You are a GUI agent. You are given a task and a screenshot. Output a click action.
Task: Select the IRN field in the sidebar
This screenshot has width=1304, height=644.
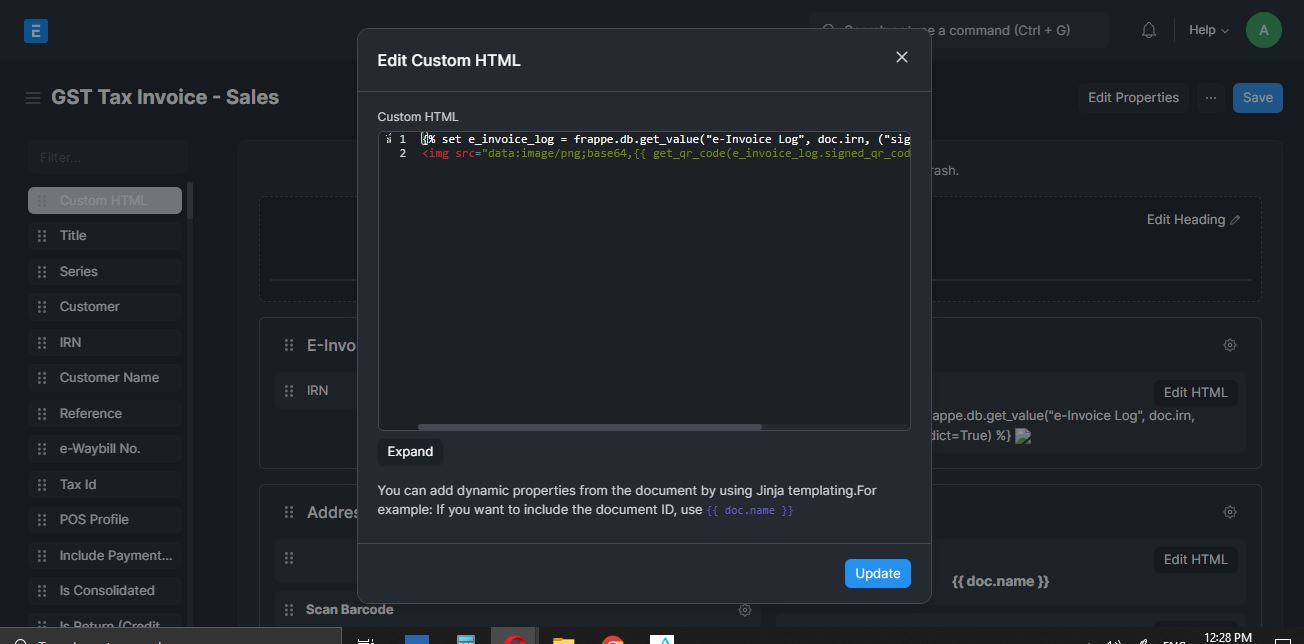point(70,342)
